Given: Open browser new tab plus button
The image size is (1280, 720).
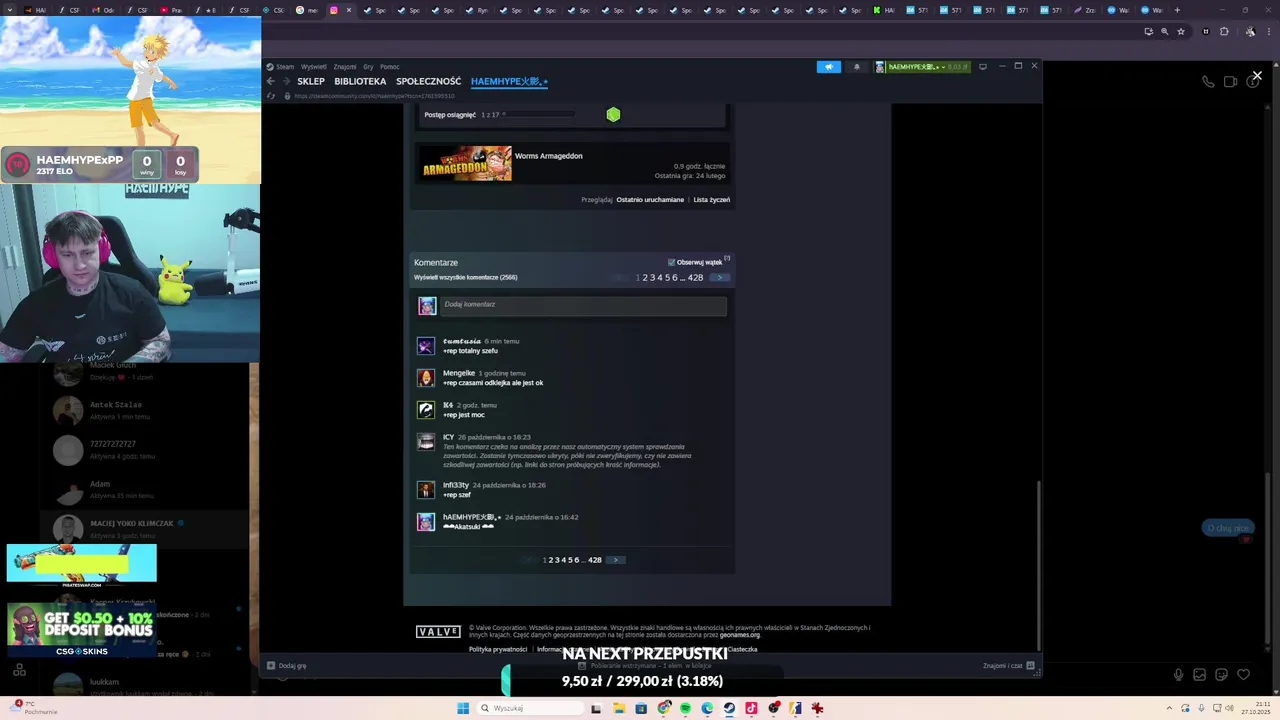Looking at the screenshot, I should 1177,10.
